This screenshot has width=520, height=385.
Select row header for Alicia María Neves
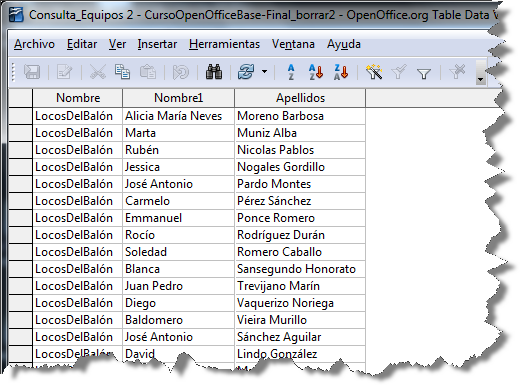pyautogui.click(x=20, y=116)
